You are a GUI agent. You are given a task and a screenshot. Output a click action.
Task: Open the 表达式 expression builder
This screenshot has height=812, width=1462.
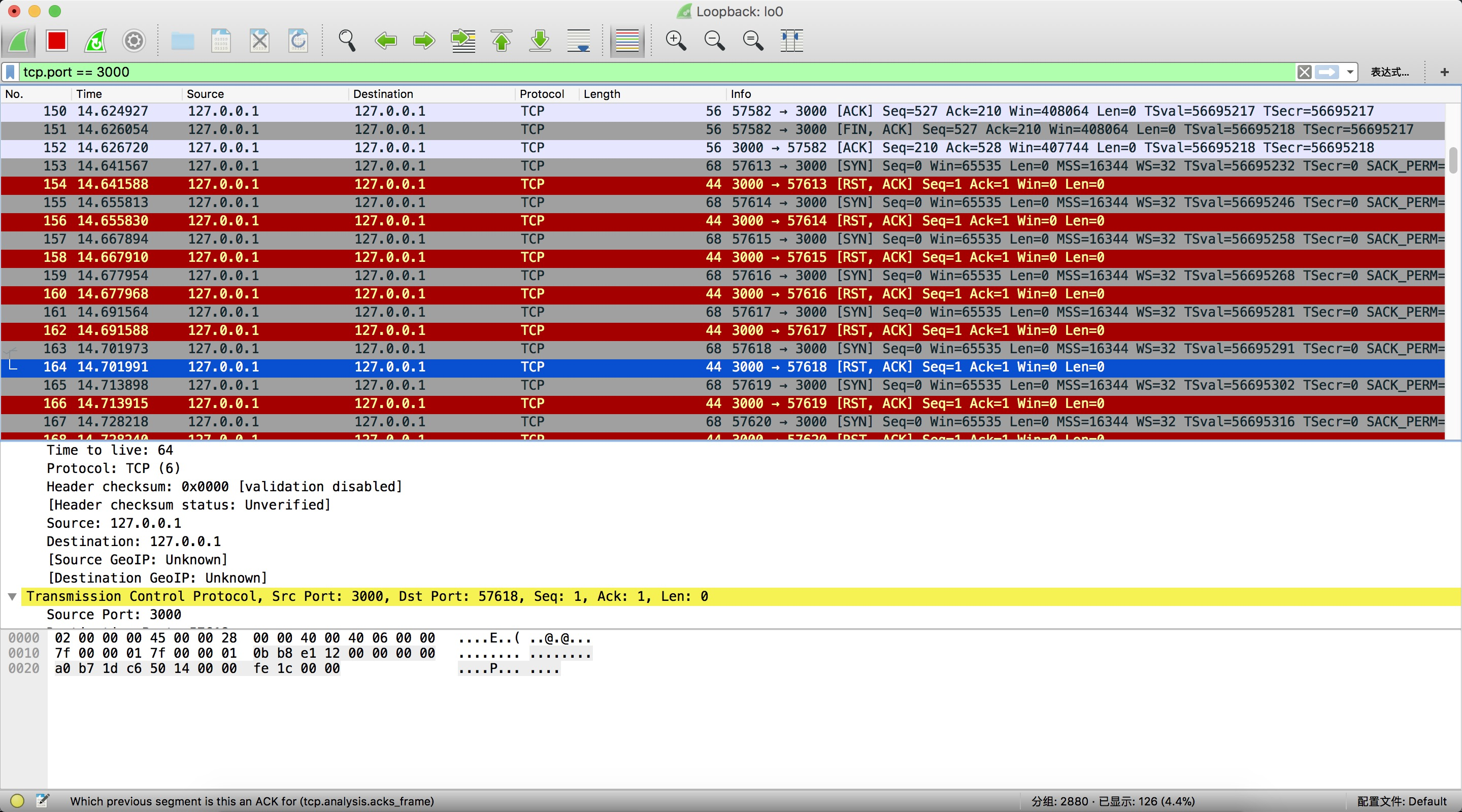point(1389,72)
